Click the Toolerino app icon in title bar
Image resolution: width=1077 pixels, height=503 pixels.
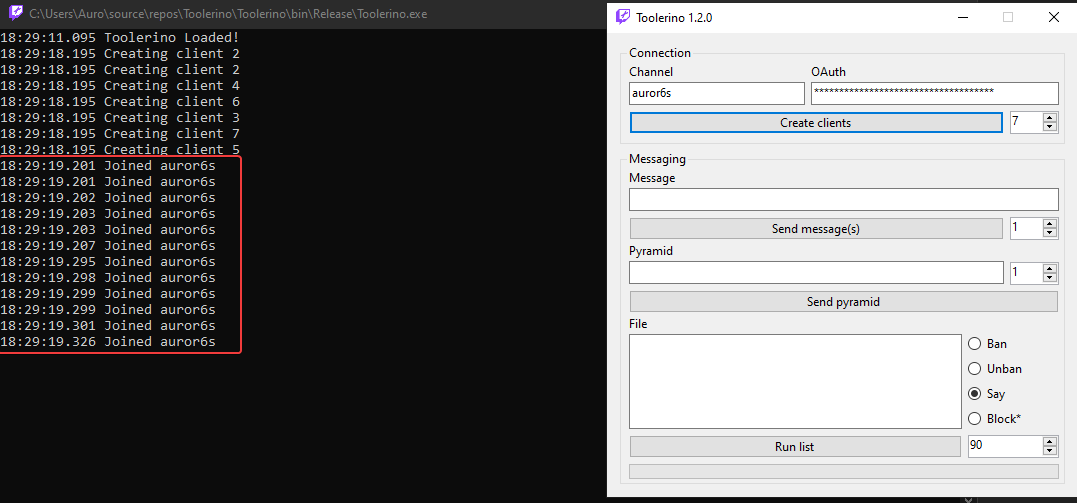click(622, 17)
